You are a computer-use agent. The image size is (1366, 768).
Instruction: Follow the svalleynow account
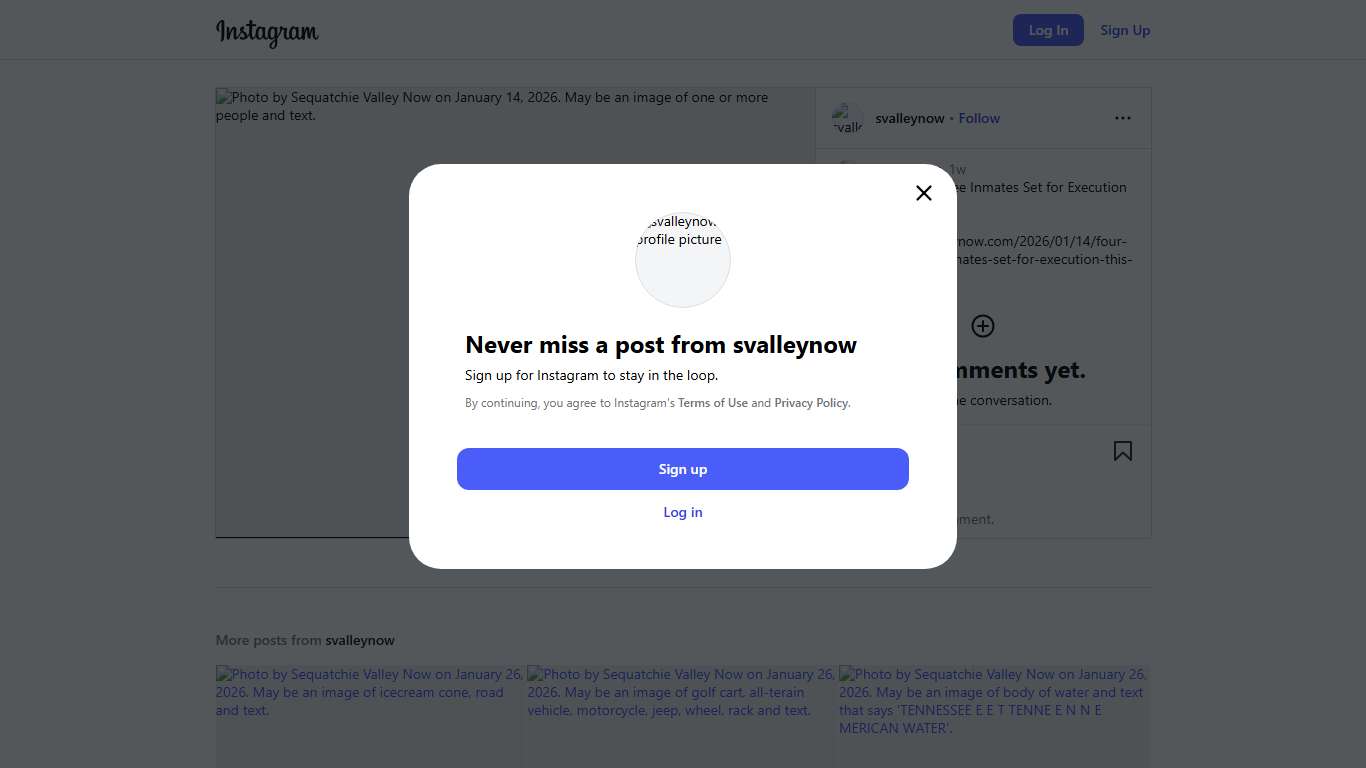(979, 118)
